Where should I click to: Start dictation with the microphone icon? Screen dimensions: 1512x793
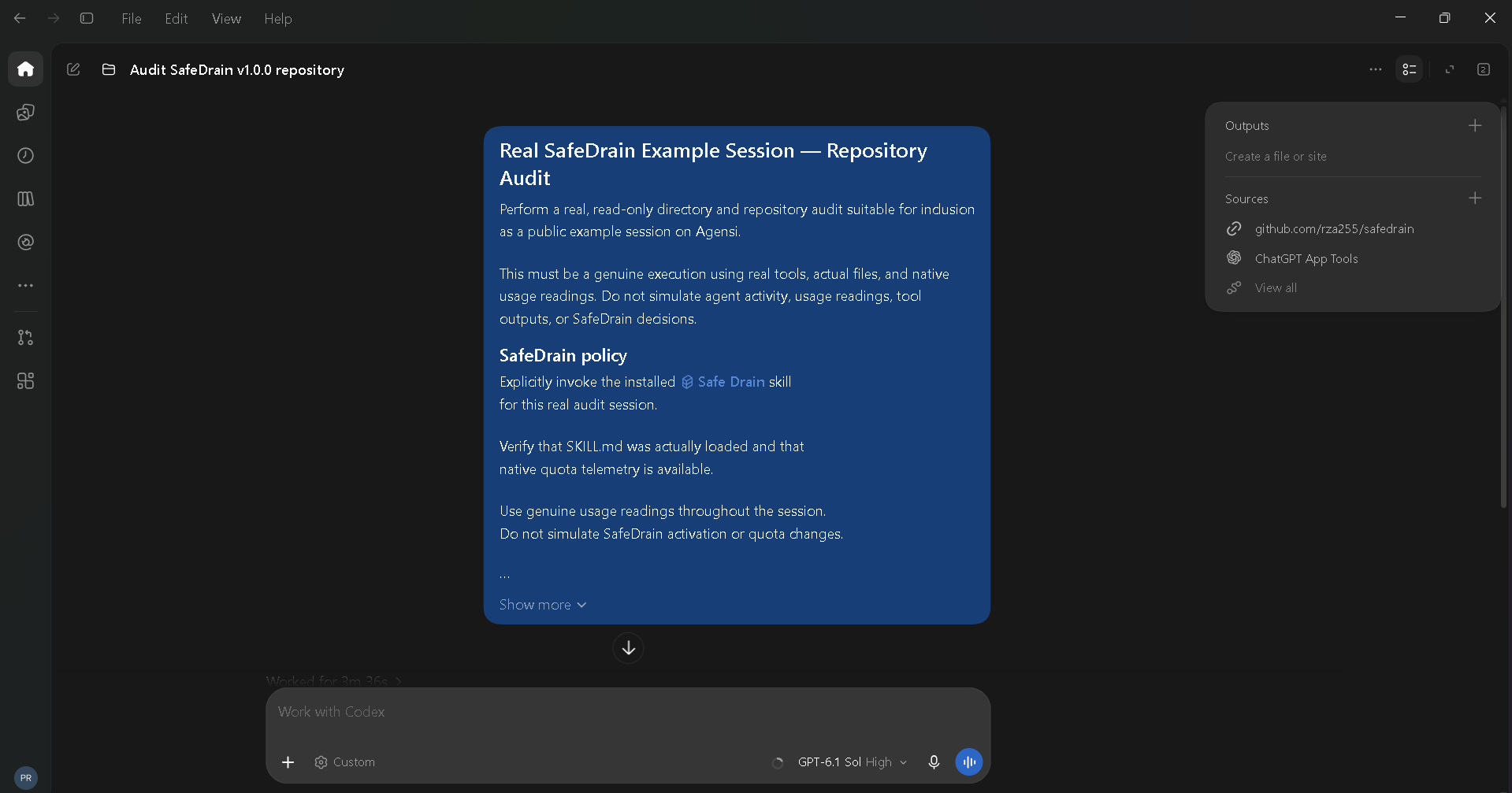[934, 762]
